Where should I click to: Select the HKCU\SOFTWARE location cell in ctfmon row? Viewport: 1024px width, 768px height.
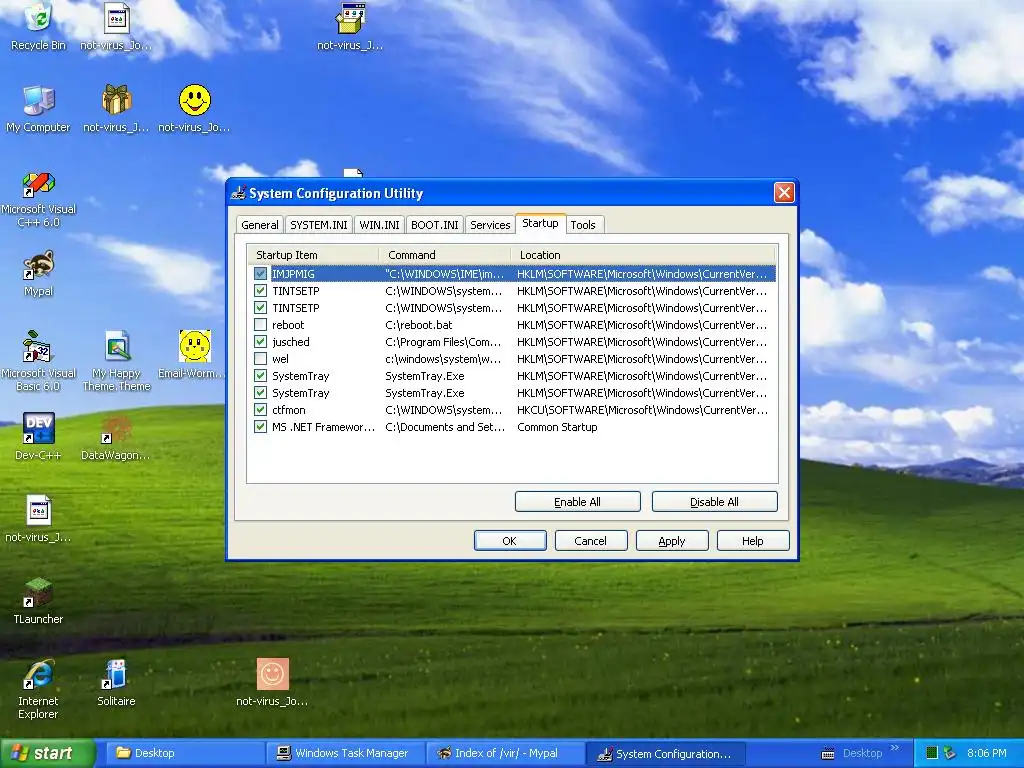642,409
